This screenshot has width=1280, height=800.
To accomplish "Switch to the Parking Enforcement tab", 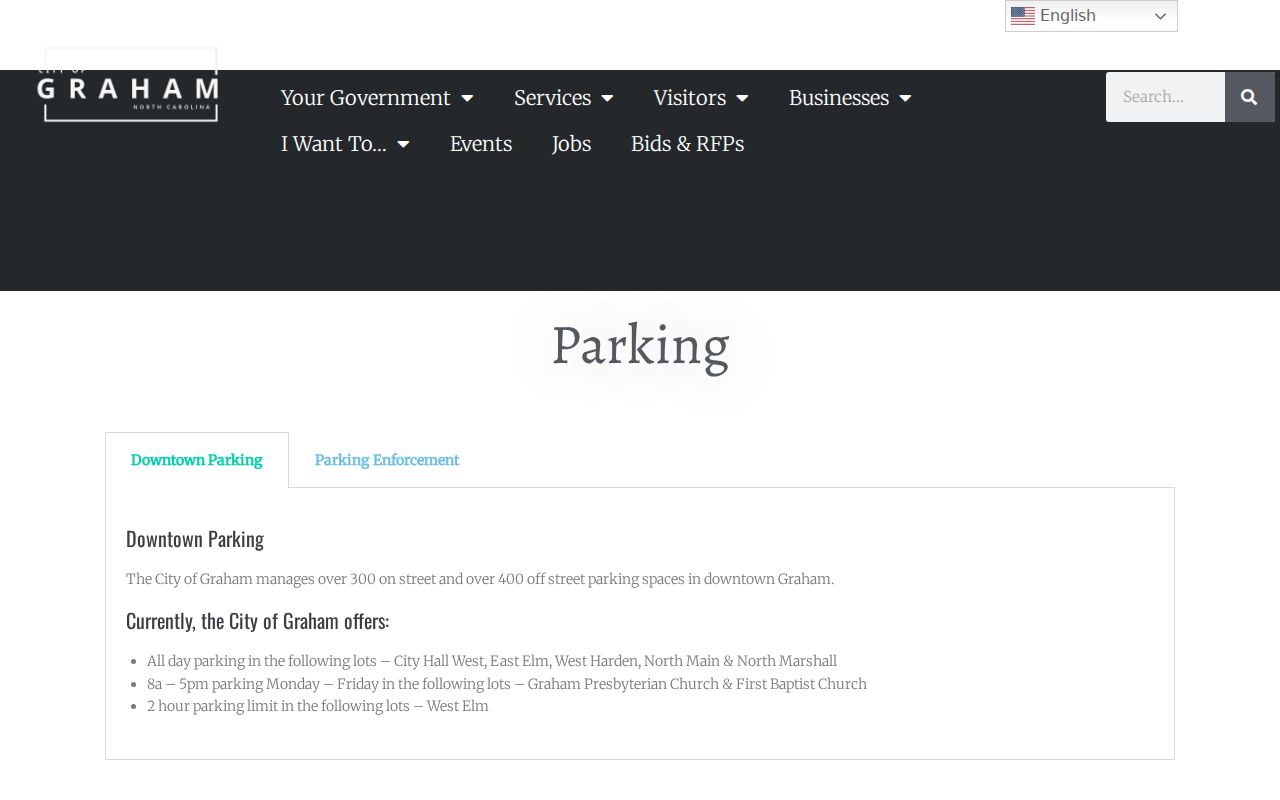I will (387, 460).
